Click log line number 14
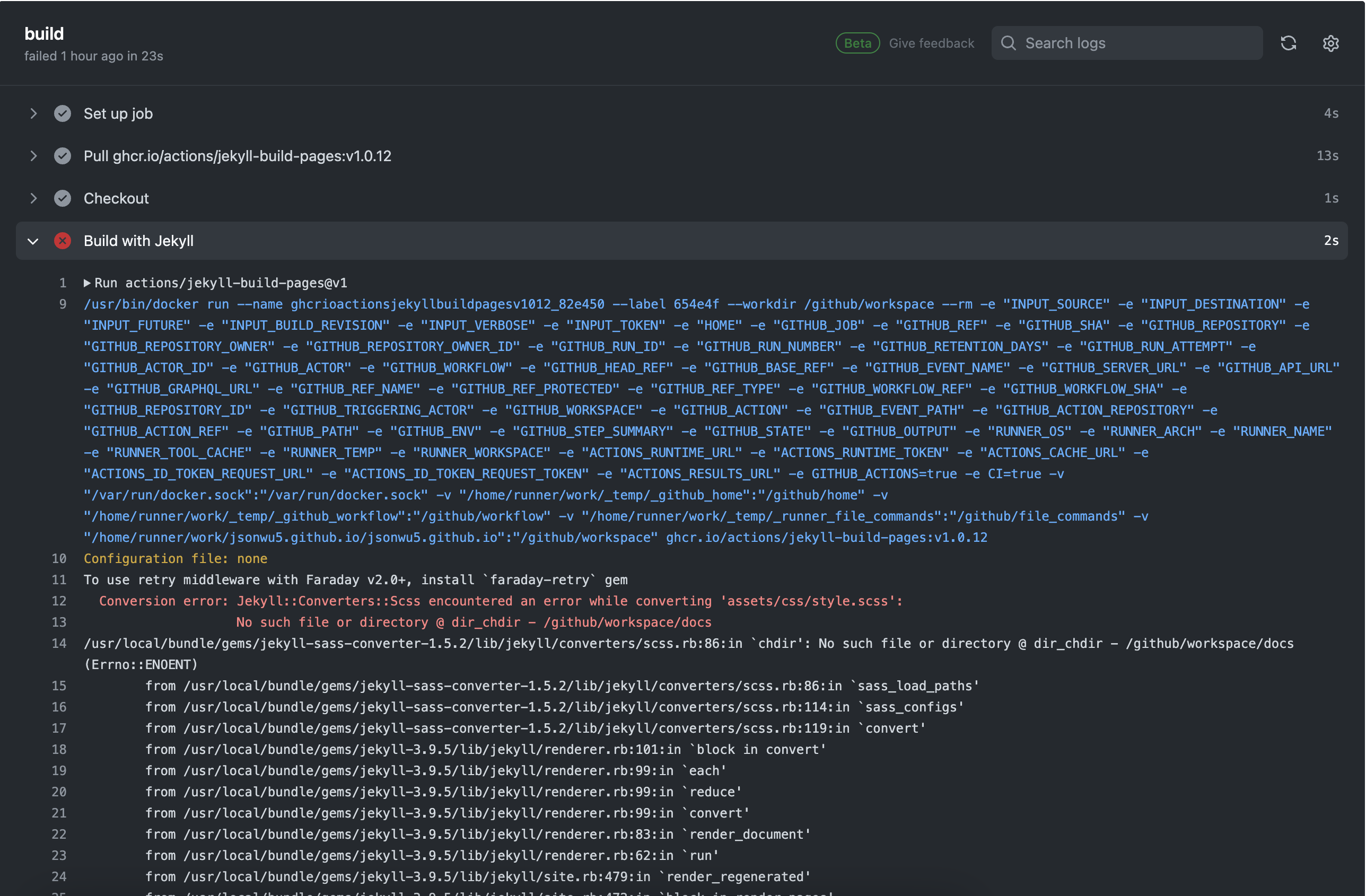 (59, 644)
